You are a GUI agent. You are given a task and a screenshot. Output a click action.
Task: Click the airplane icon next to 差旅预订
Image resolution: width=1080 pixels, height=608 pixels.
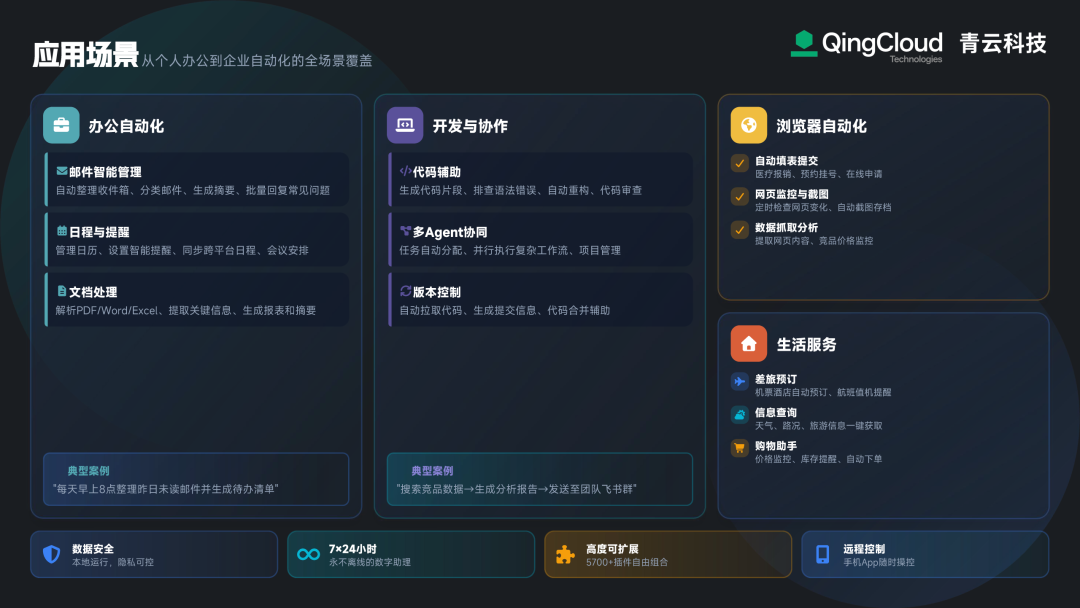[x=740, y=381]
